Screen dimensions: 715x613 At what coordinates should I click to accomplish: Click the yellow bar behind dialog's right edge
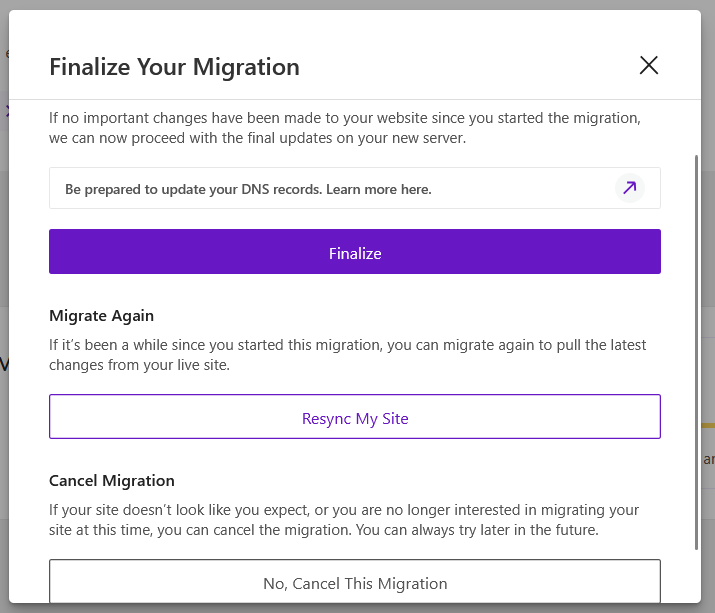point(708,425)
